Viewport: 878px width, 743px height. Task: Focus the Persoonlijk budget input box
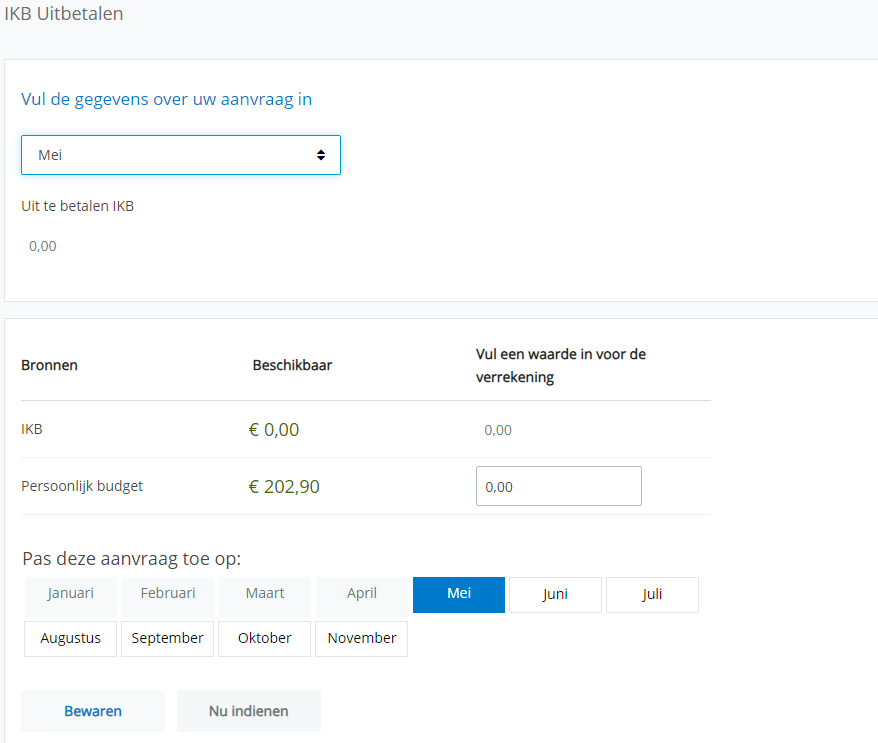[558, 487]
